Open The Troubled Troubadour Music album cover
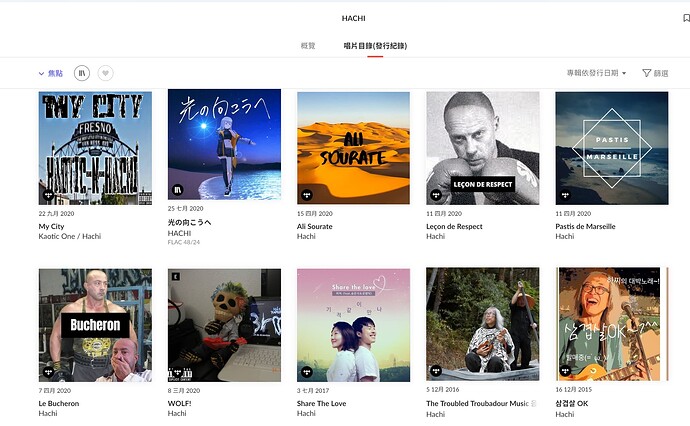The width and height of the screenshot is (690, 426). click(x=483, y=324)
